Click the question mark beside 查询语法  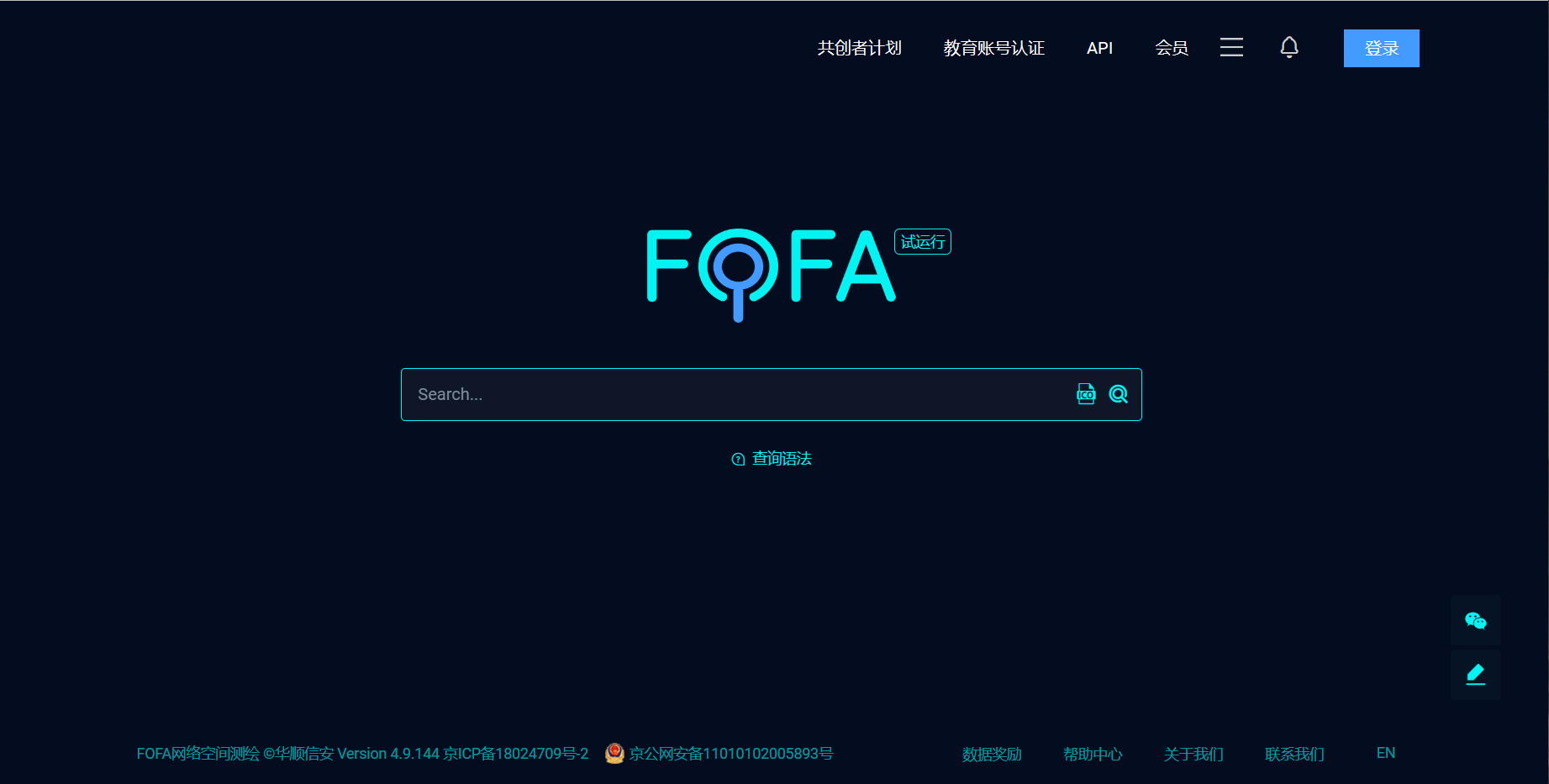coord(738,459)
